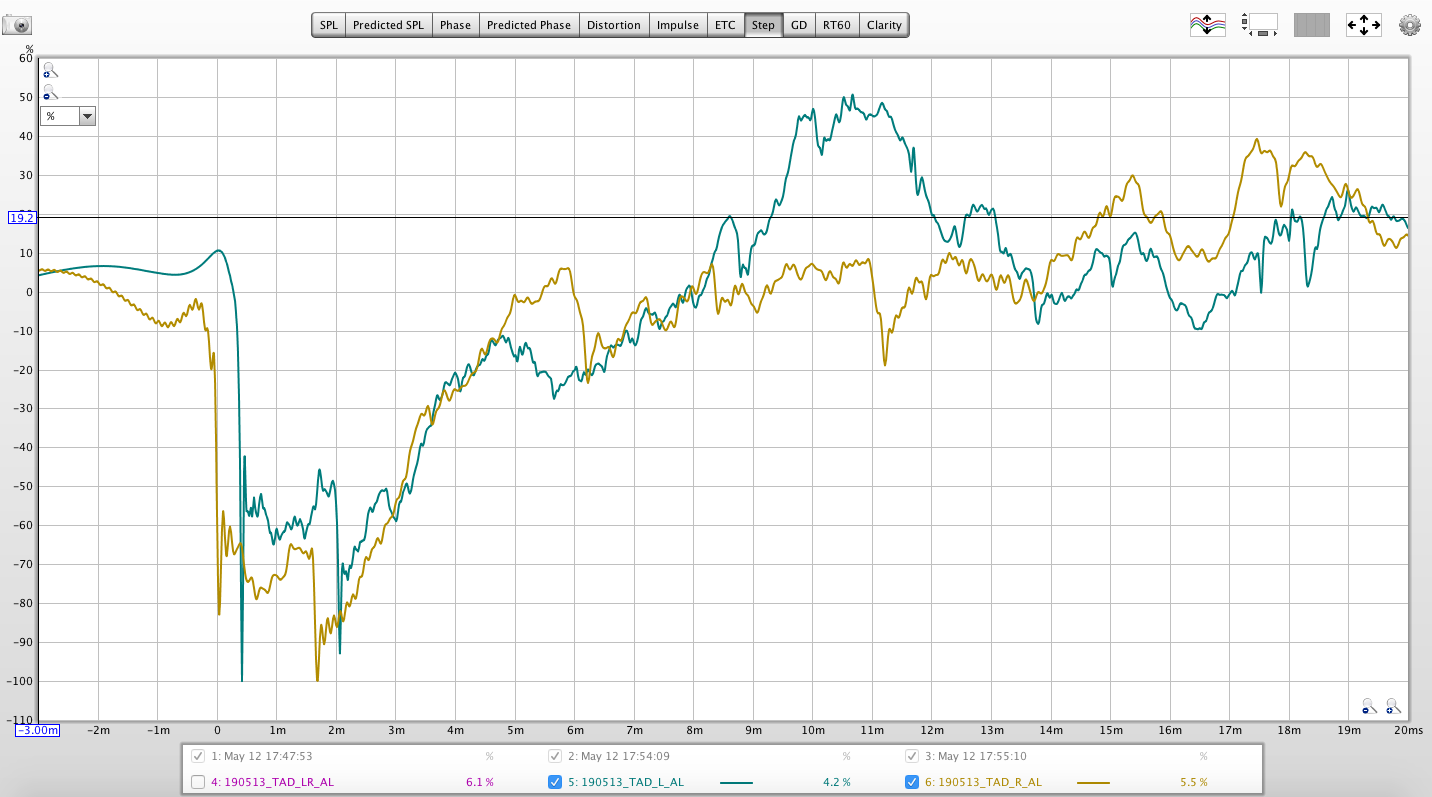Viewport: 1432px width, 797px height.
Task: Open the % axis units dropdown
Action: [68, 116]
